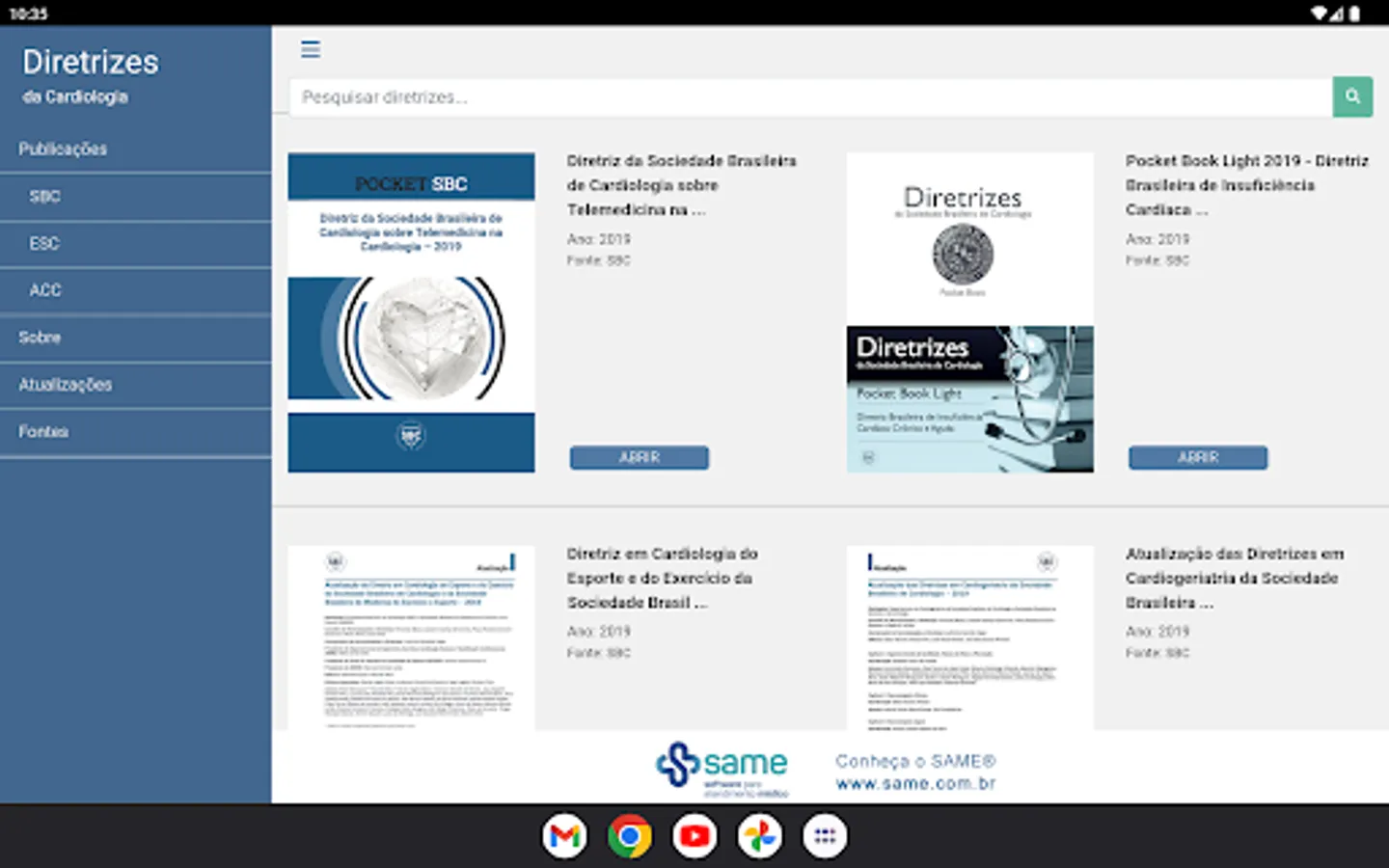Open Atualizações in the sidebar
The height and width of the screenshot is (868, 1389).
point(135,385)
